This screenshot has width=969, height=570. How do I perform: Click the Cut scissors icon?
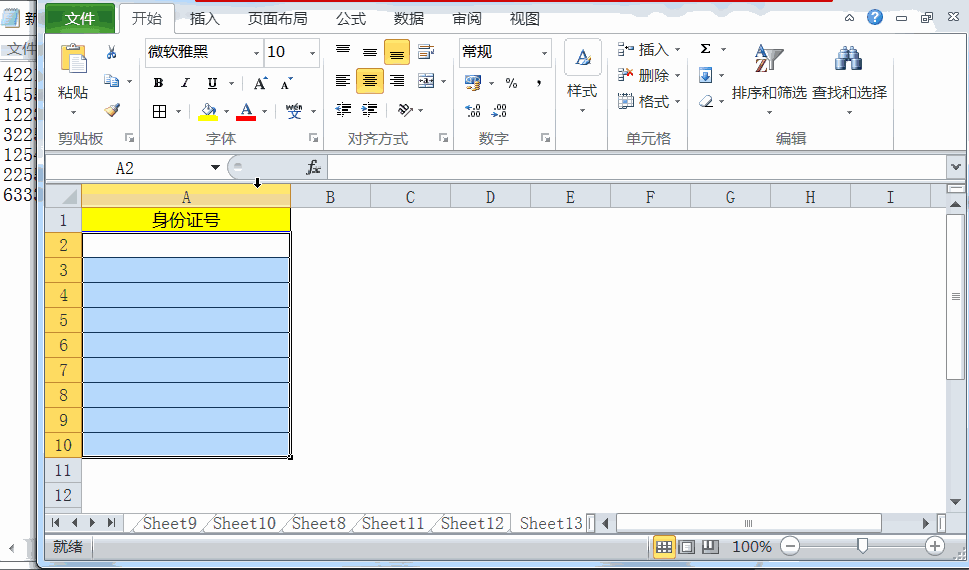(111, 52)
